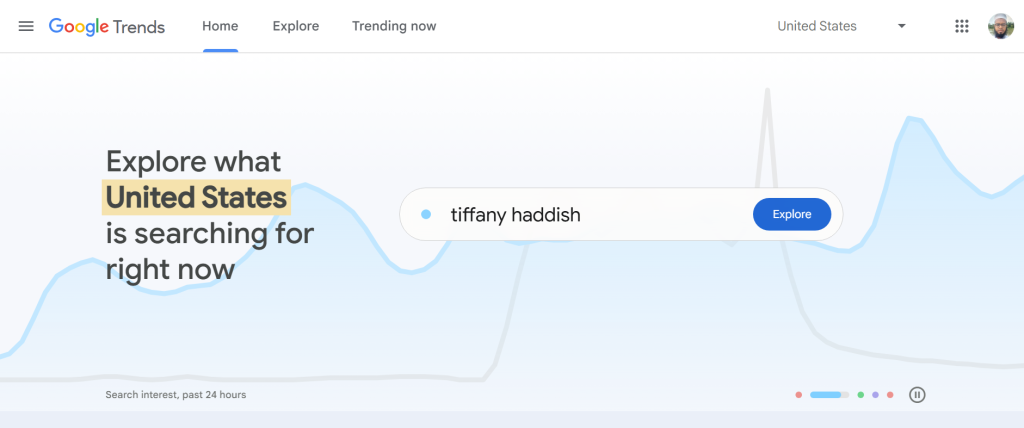Jump to the green carousel dot

pos(860,395)
